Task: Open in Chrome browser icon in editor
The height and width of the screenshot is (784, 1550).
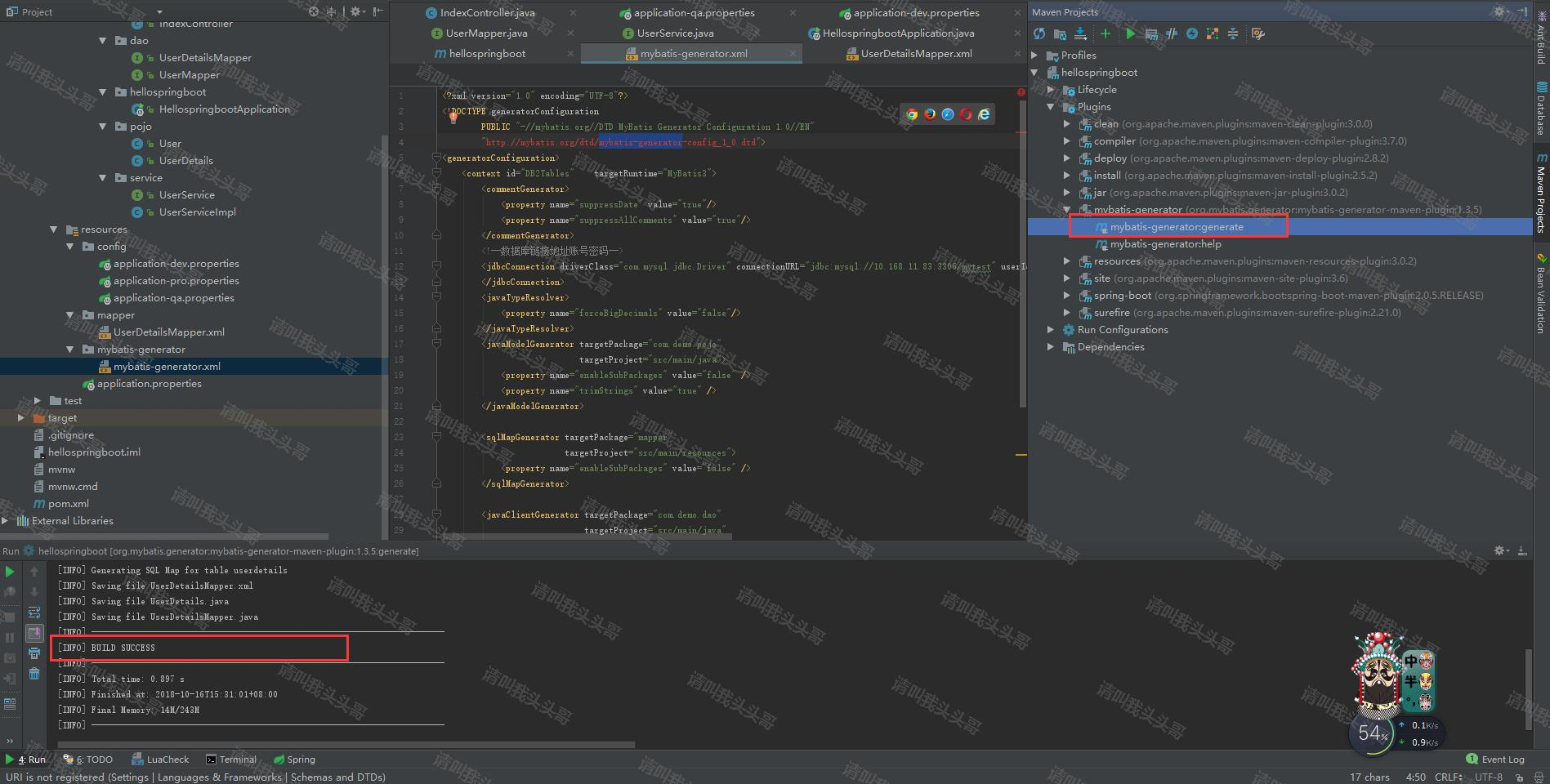Action: [x=912, y=114]
